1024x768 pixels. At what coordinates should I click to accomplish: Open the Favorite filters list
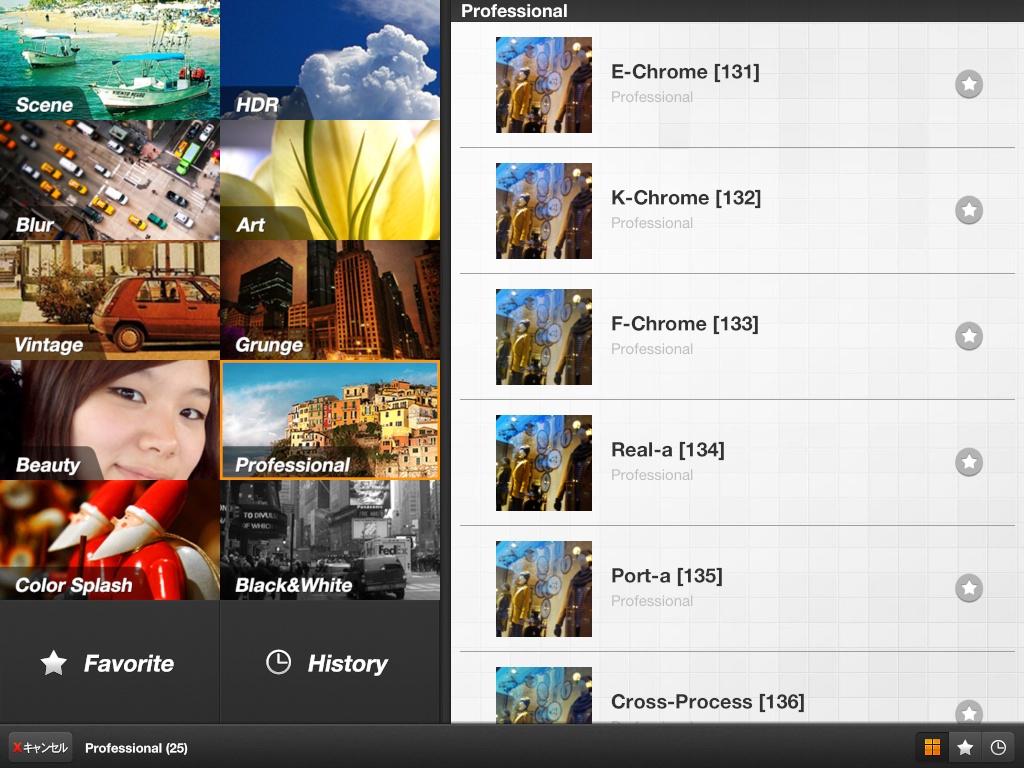[110, 662]
